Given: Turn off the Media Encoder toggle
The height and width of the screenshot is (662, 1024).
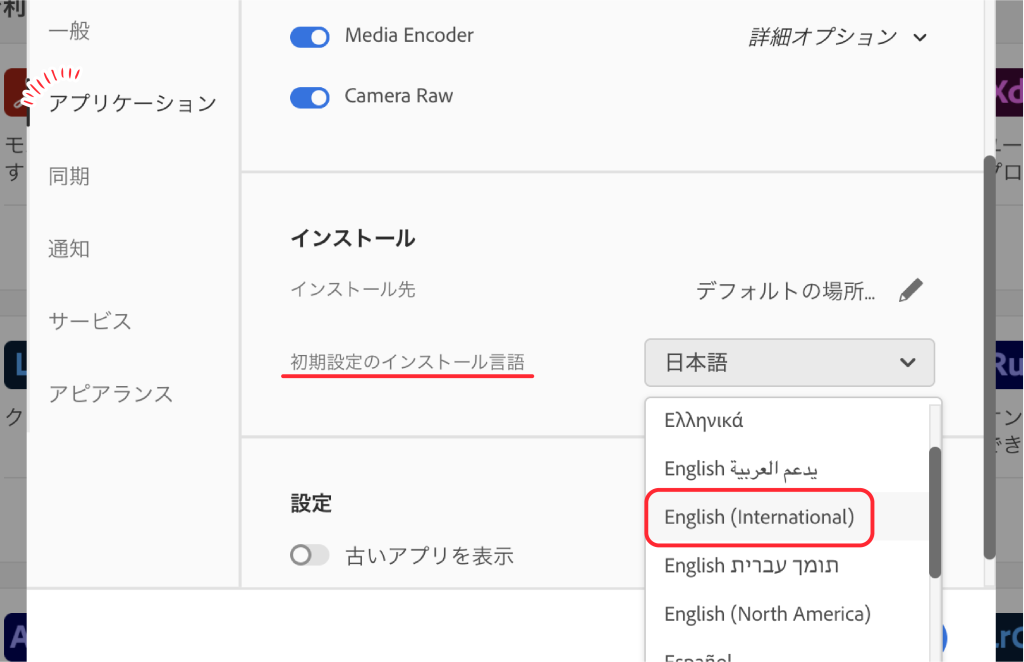Looking at the screenshot, I should (x=310, y=37).
